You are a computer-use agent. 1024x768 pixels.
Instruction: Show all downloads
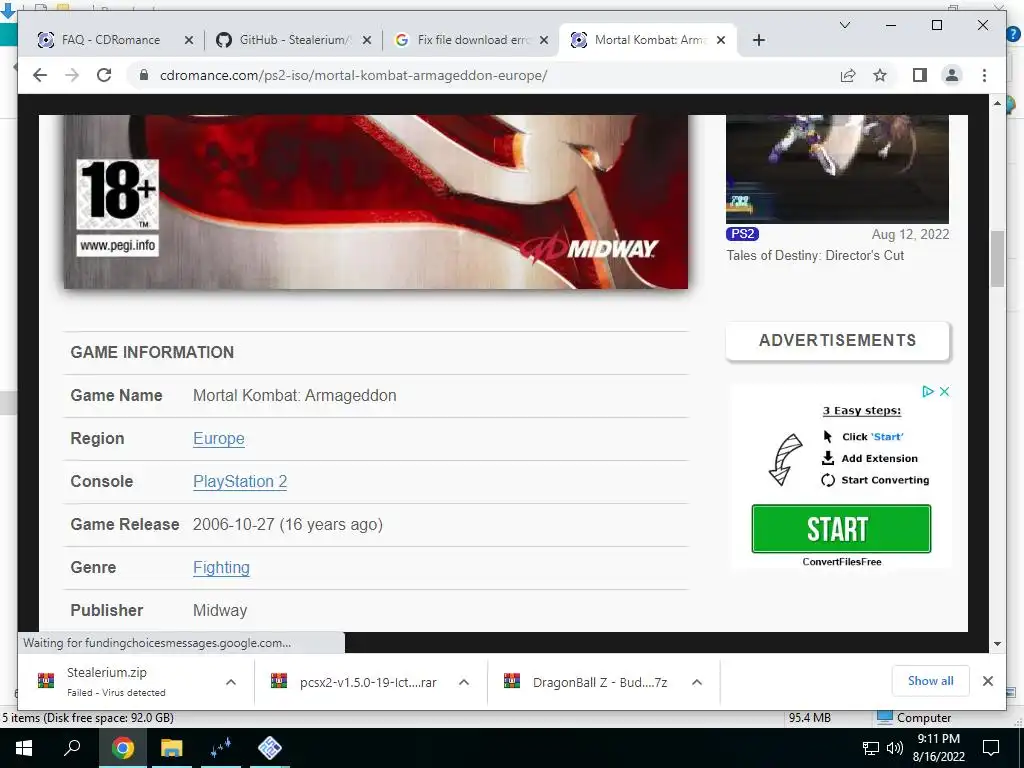click(930, 680)
